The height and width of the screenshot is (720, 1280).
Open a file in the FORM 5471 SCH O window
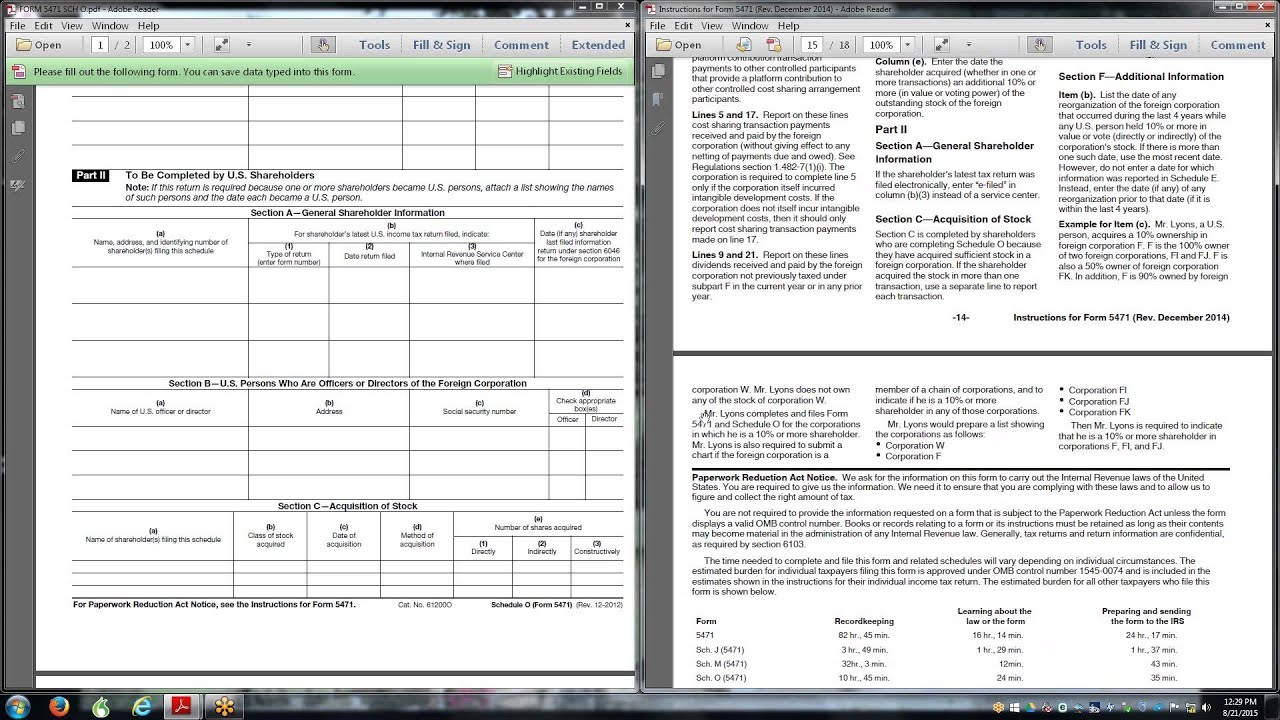click(39, 45)
